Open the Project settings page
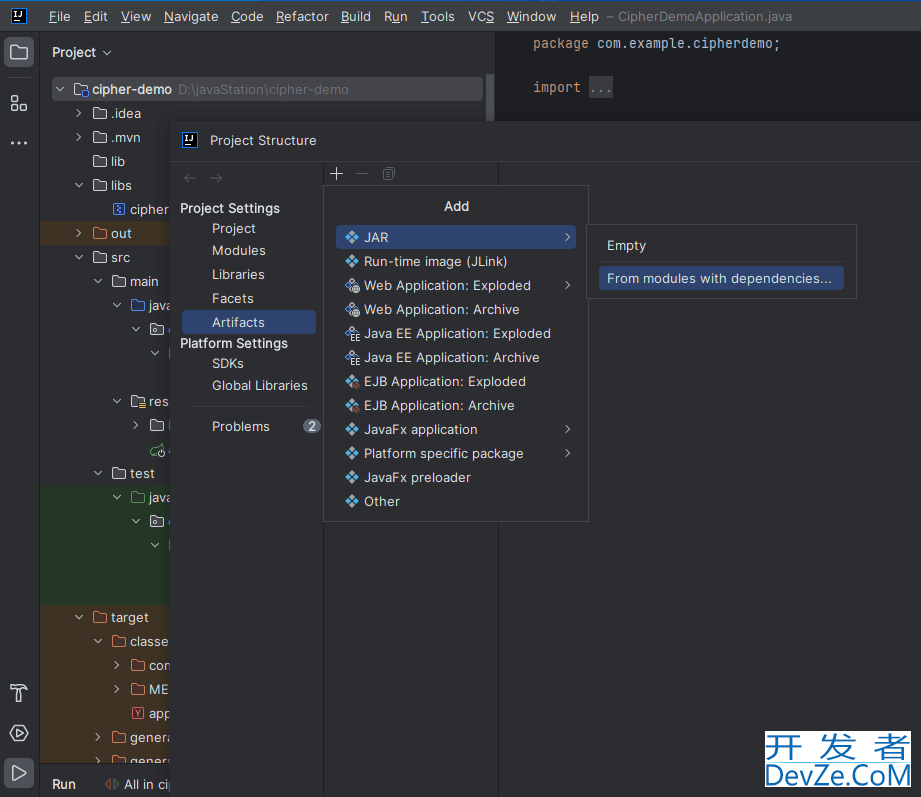 234,228
